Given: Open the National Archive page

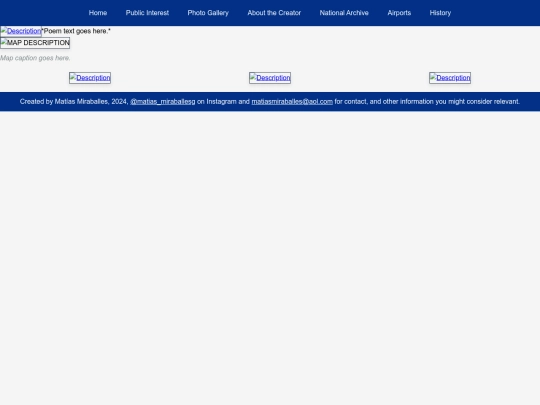Looking at the screenshot, I should pyautogui.click(x=344, y=13).
